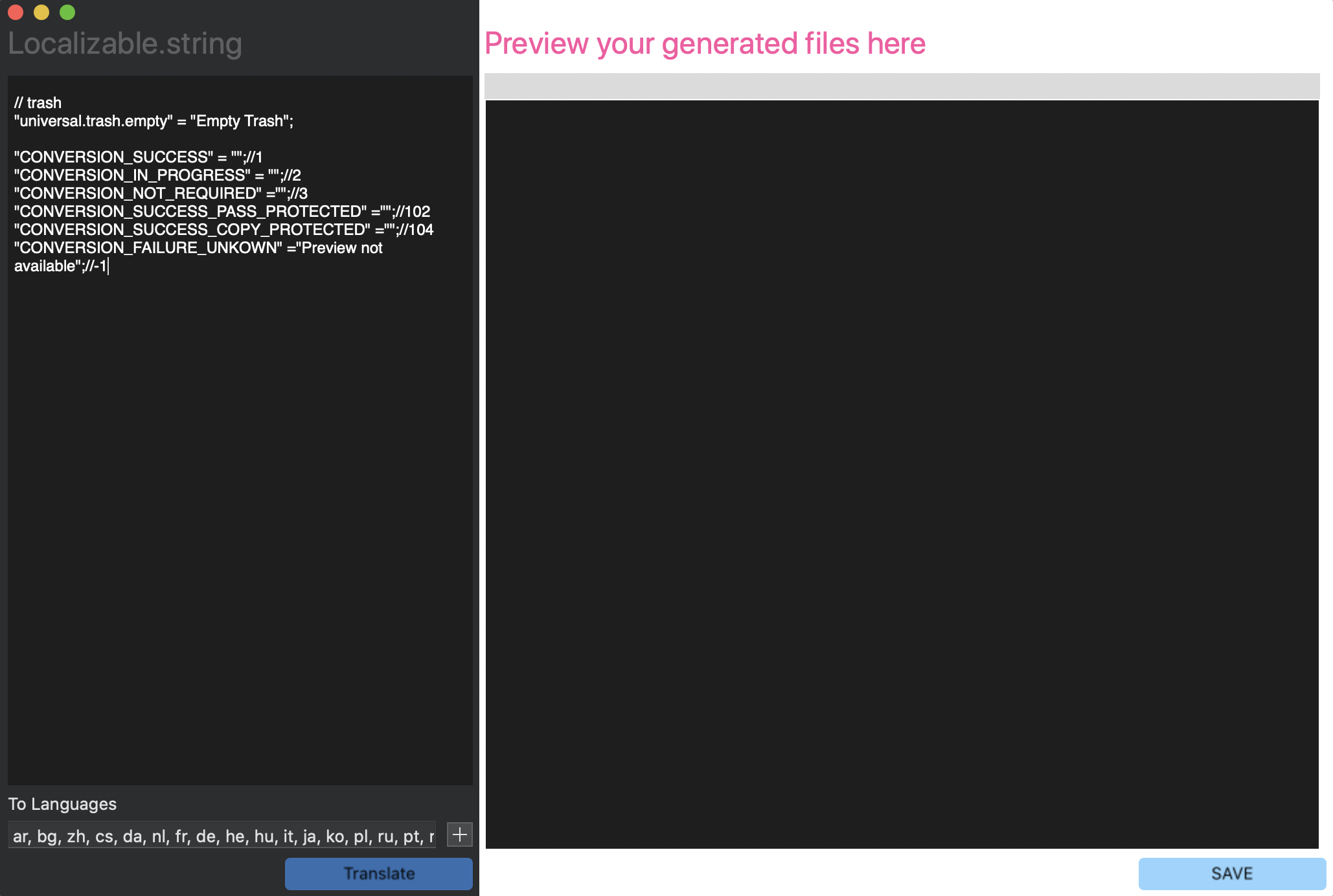Click the CONVERSION_SUCCESS_PASS_PROTECTED line
Image resolution: width=1333 pixels, height=896 pixels.
click(x=222, y=212)
